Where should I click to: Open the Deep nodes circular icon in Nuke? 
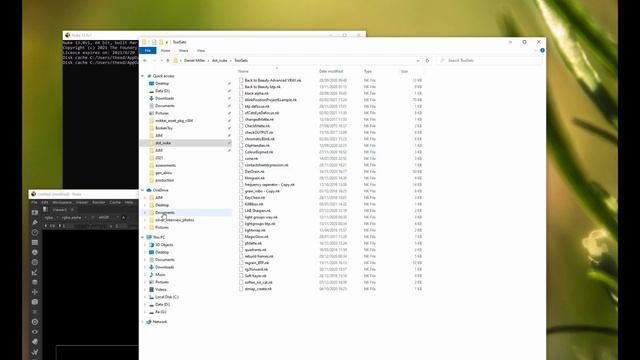pyautogui.click(x=35, y=322)
